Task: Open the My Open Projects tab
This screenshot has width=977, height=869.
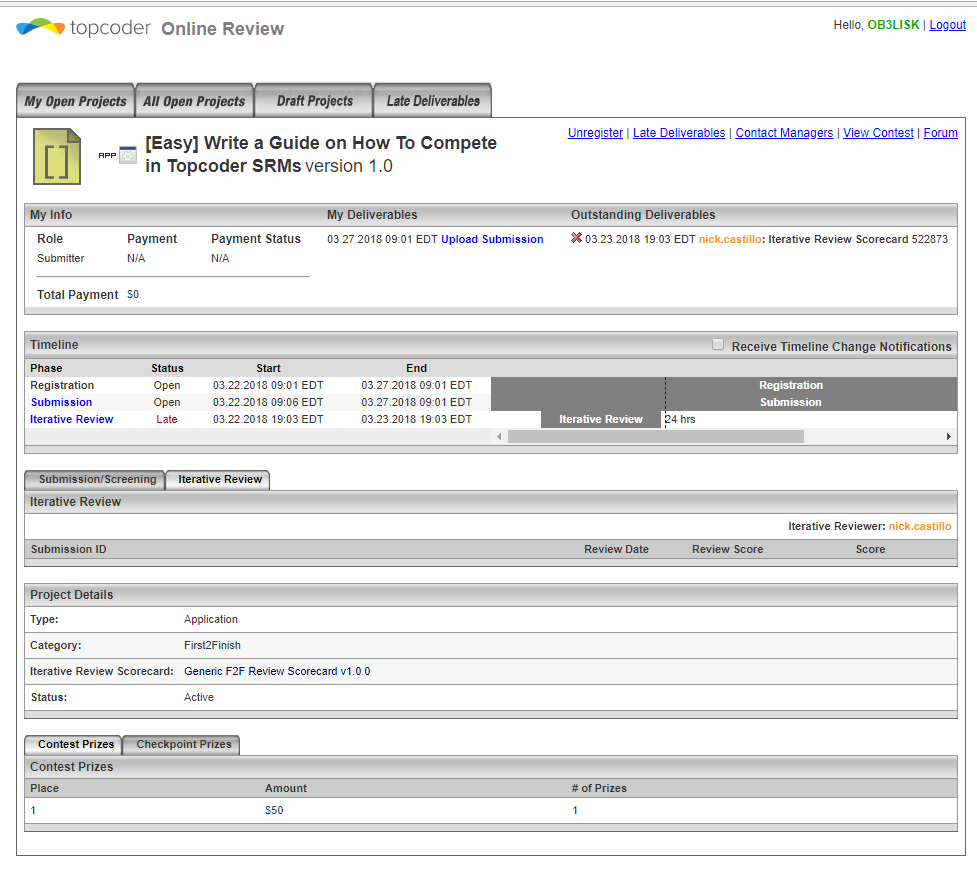Action: (75, 101)
